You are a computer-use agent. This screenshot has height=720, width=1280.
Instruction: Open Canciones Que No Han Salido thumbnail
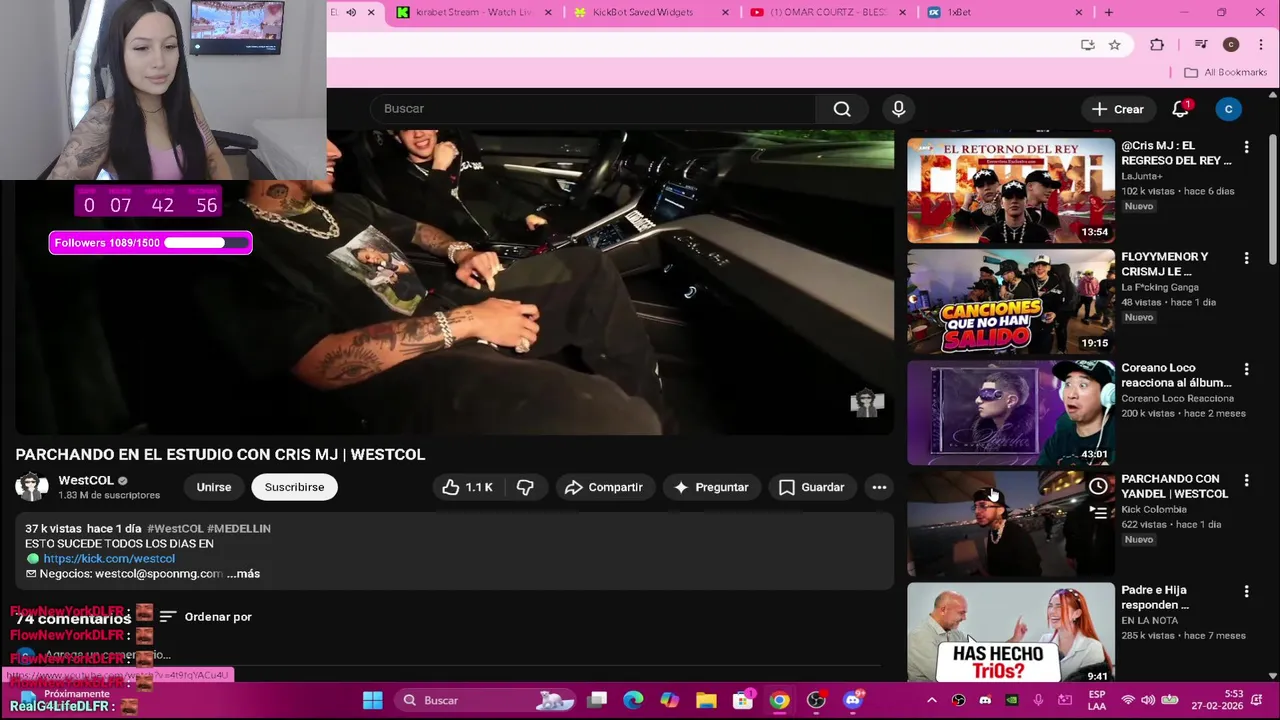coord(1010,301)
